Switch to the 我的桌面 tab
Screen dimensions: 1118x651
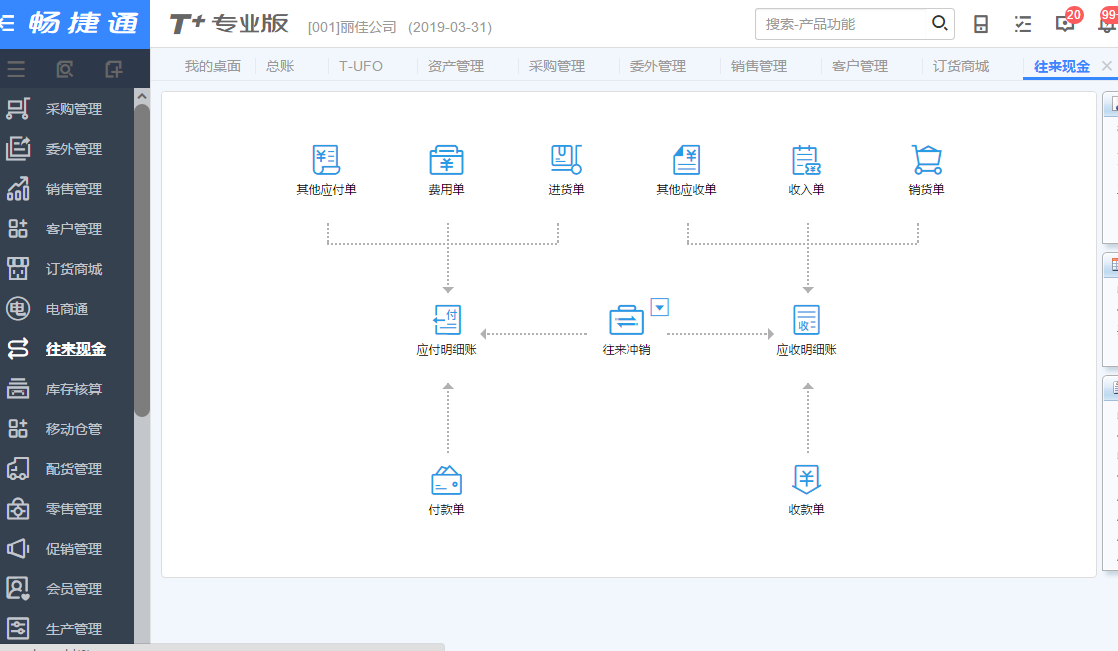[x=212, y=66]
